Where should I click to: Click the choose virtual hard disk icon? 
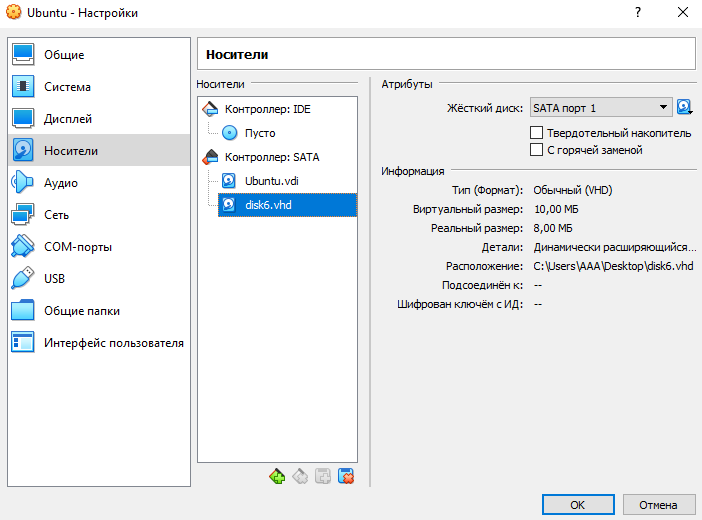coord(684,107)
